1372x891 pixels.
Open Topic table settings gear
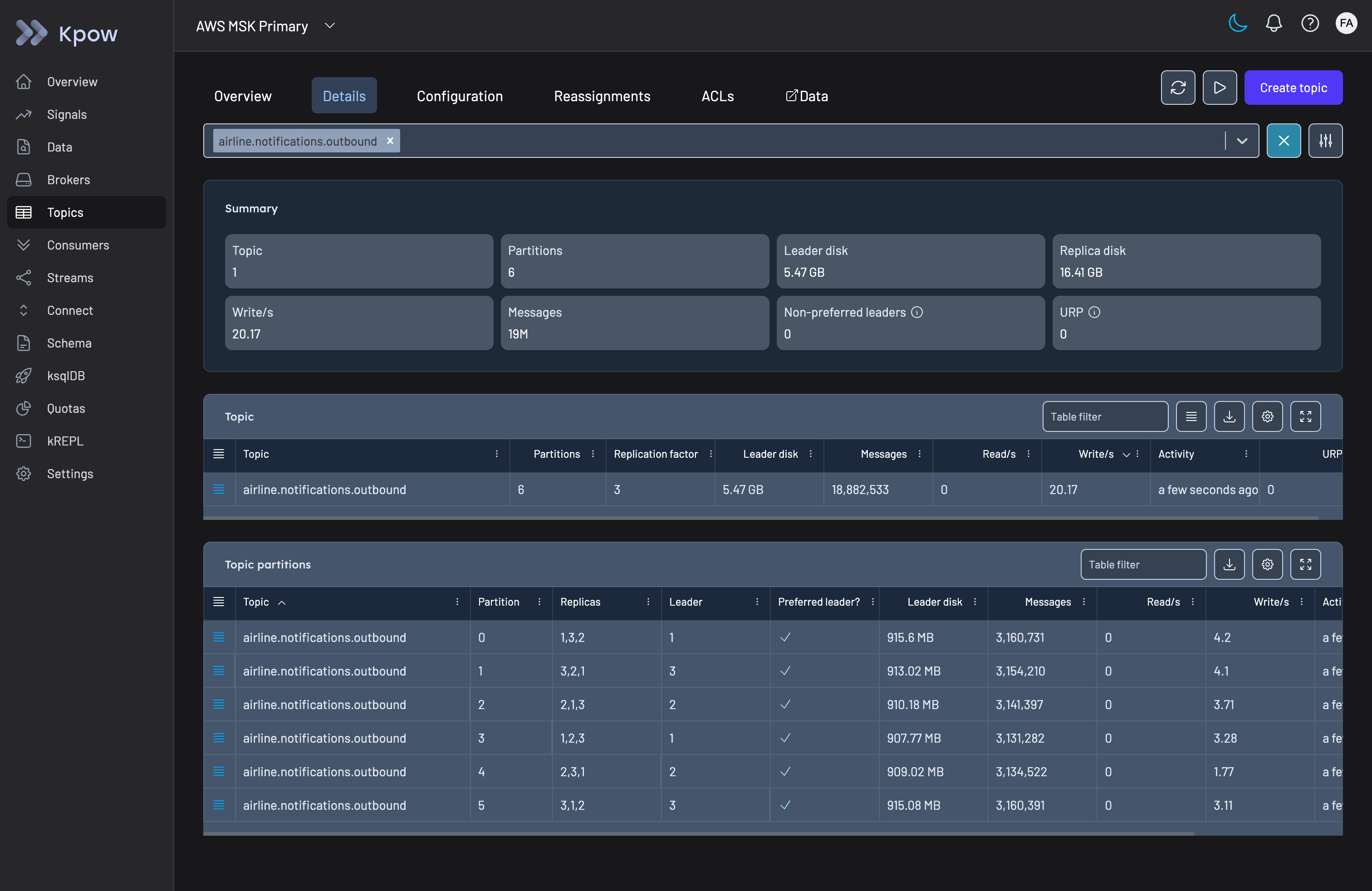pyautogui.click(x=1267, y=416)
